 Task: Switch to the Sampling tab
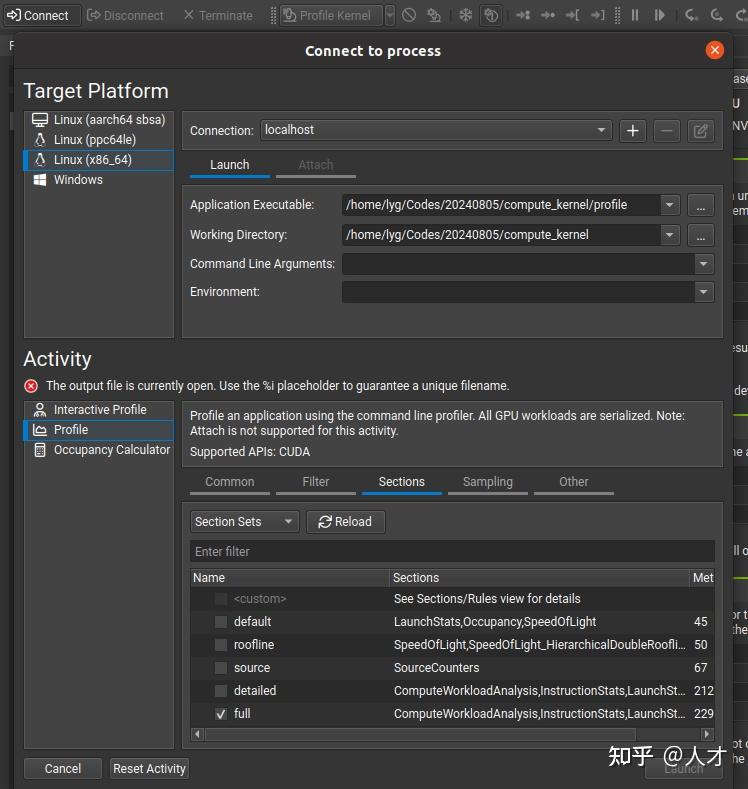(x=487, y=482)
